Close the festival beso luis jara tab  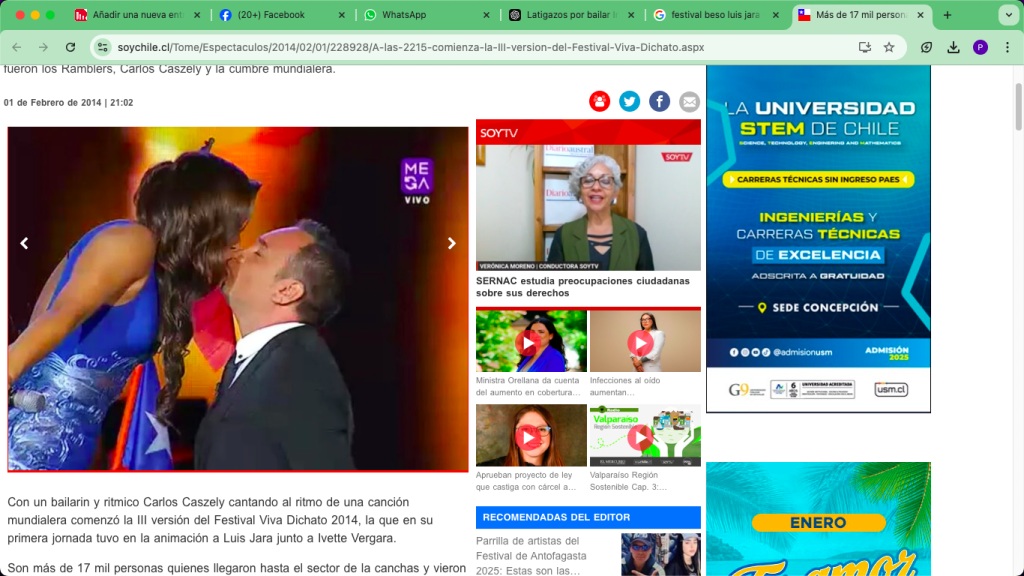pyautogui.click(x=775, y=15)
